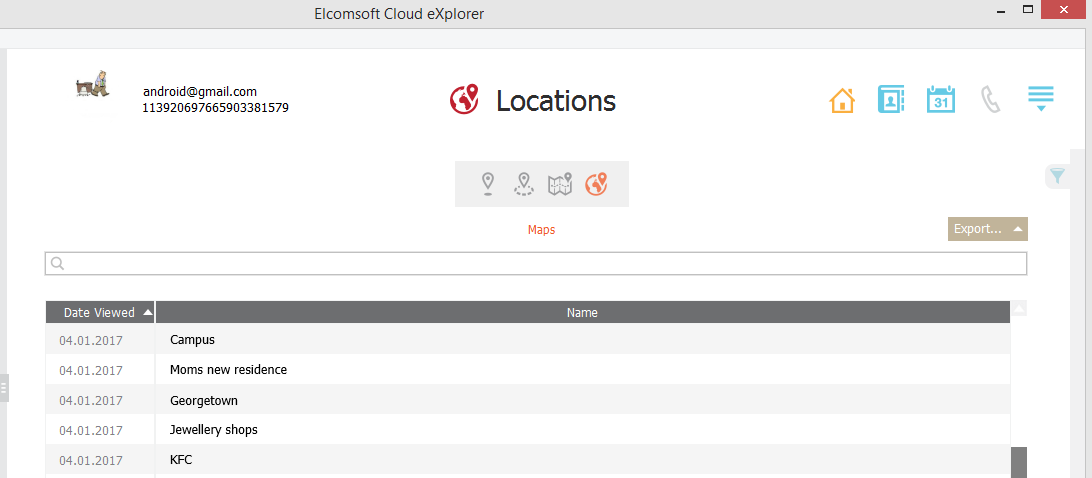This screenshot has width=1092, height=478.
Task: Select the single location pin view
Action: tap(487, 184)
